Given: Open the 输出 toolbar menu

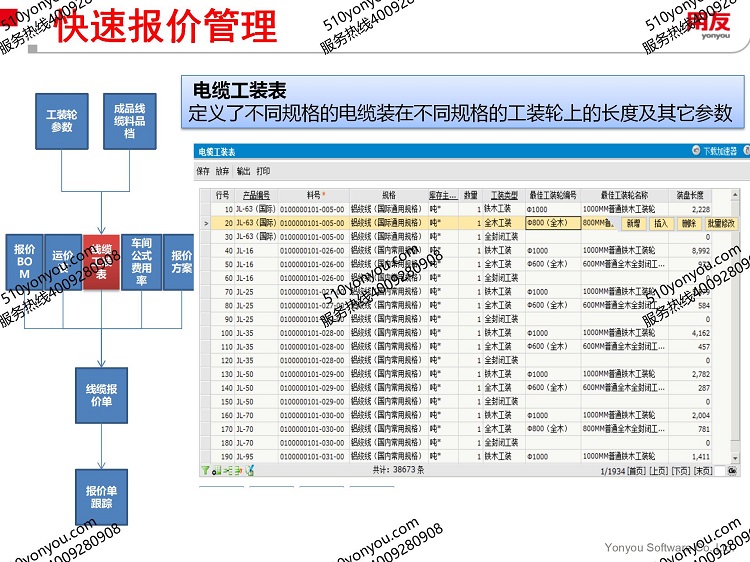Looking at the screenshot, I should pyautogui.click(x=244, y=172).
